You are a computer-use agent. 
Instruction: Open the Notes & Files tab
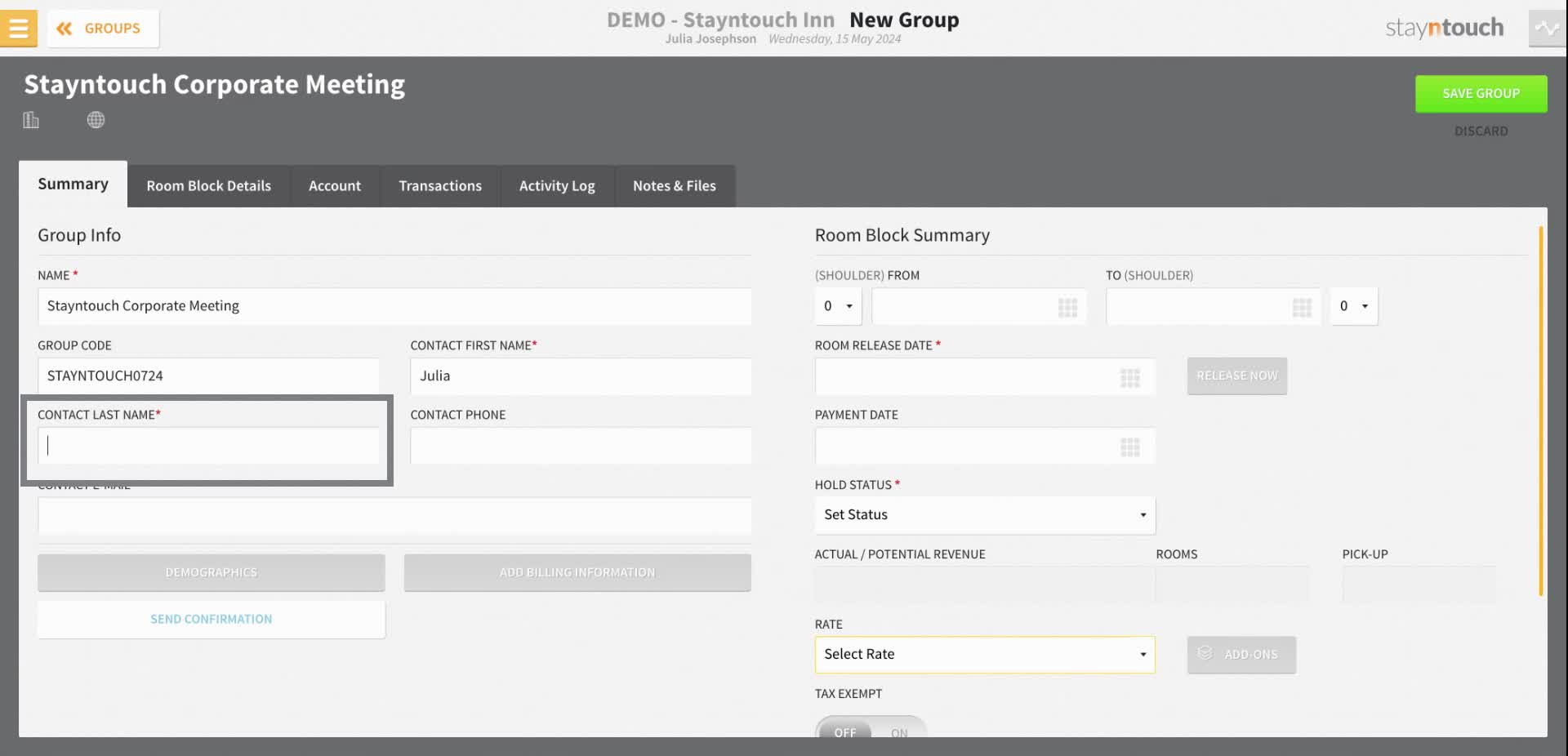tap(675, 186)
